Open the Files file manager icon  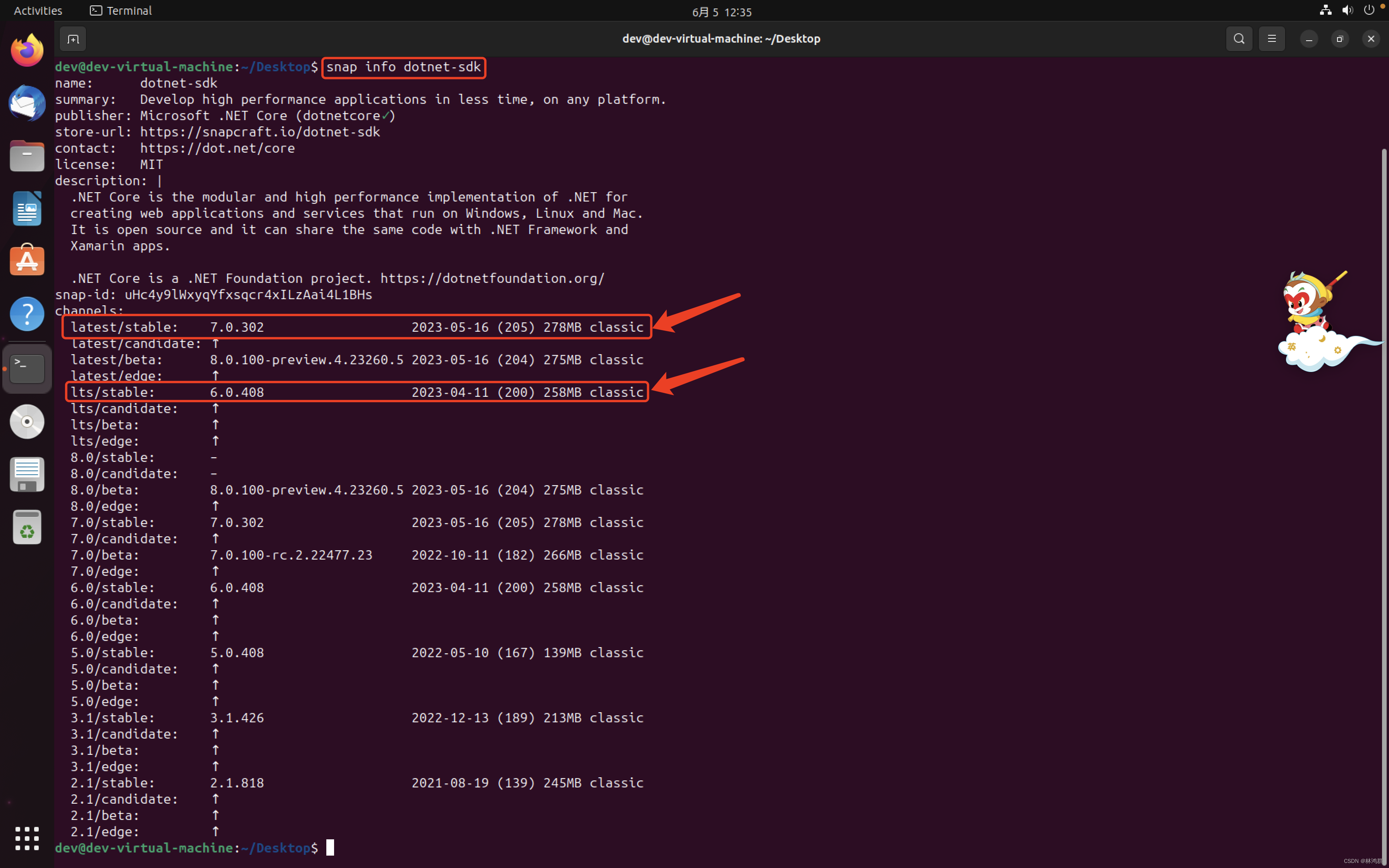coord(26,155)
